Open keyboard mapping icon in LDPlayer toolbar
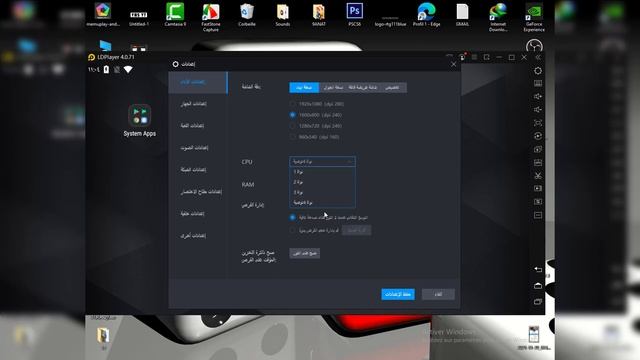The image size is (640, 360). (x=538, y=84)
